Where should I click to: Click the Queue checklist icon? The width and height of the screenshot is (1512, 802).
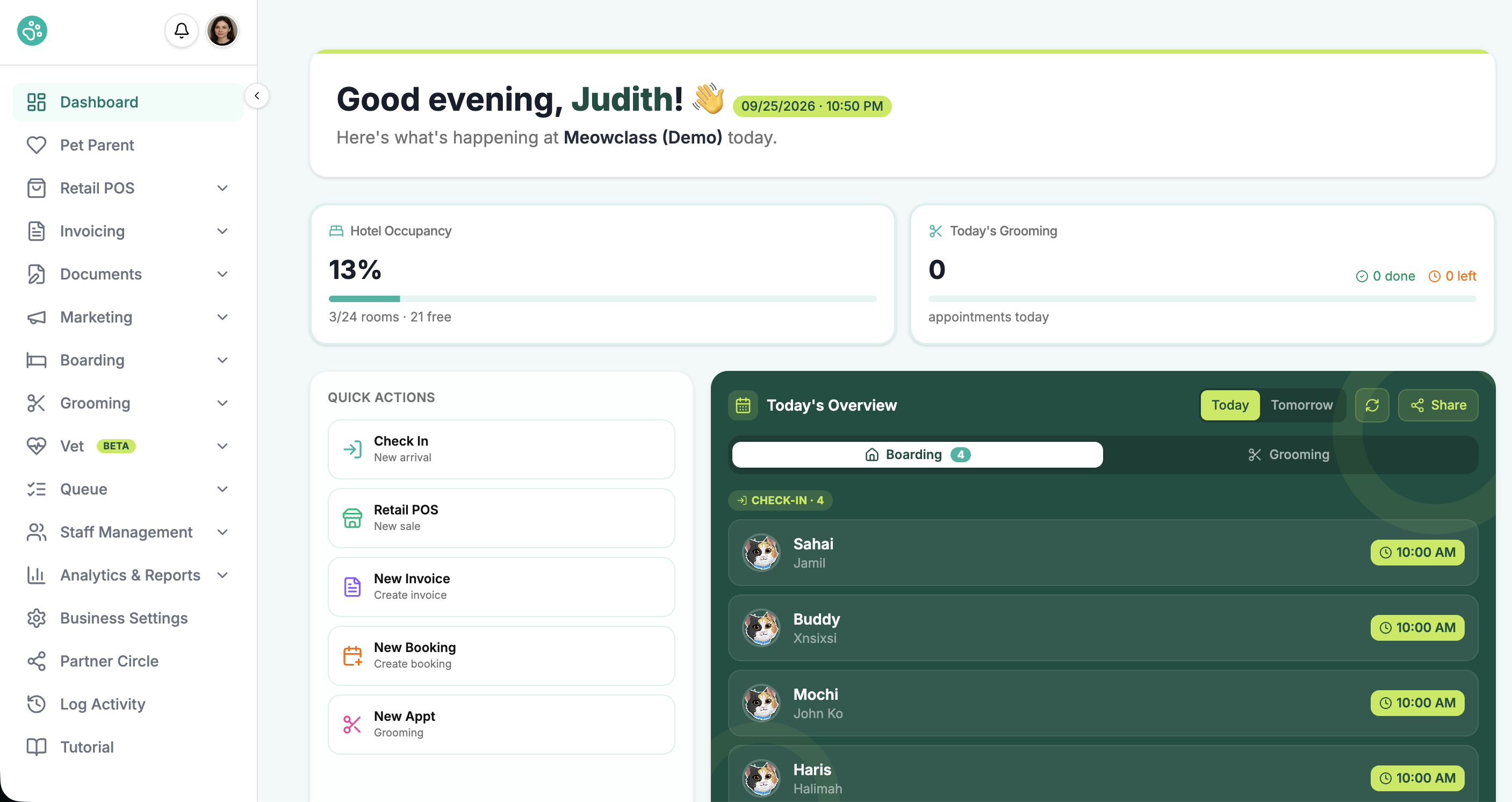click(x=37, y=489)
